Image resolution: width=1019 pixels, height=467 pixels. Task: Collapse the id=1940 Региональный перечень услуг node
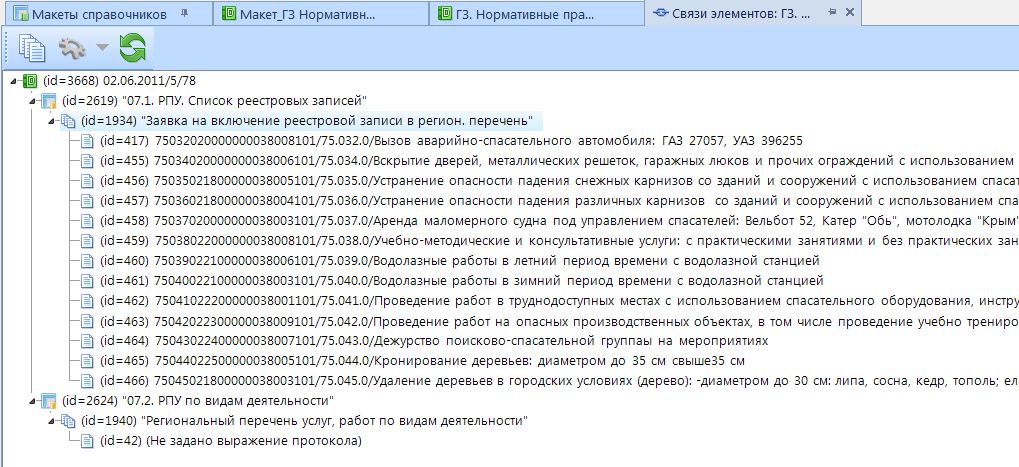(50, 421)
